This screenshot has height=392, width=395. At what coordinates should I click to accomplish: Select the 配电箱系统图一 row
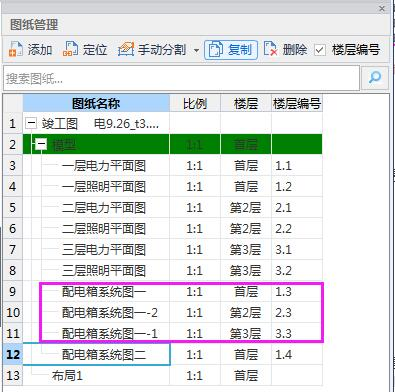104,292
